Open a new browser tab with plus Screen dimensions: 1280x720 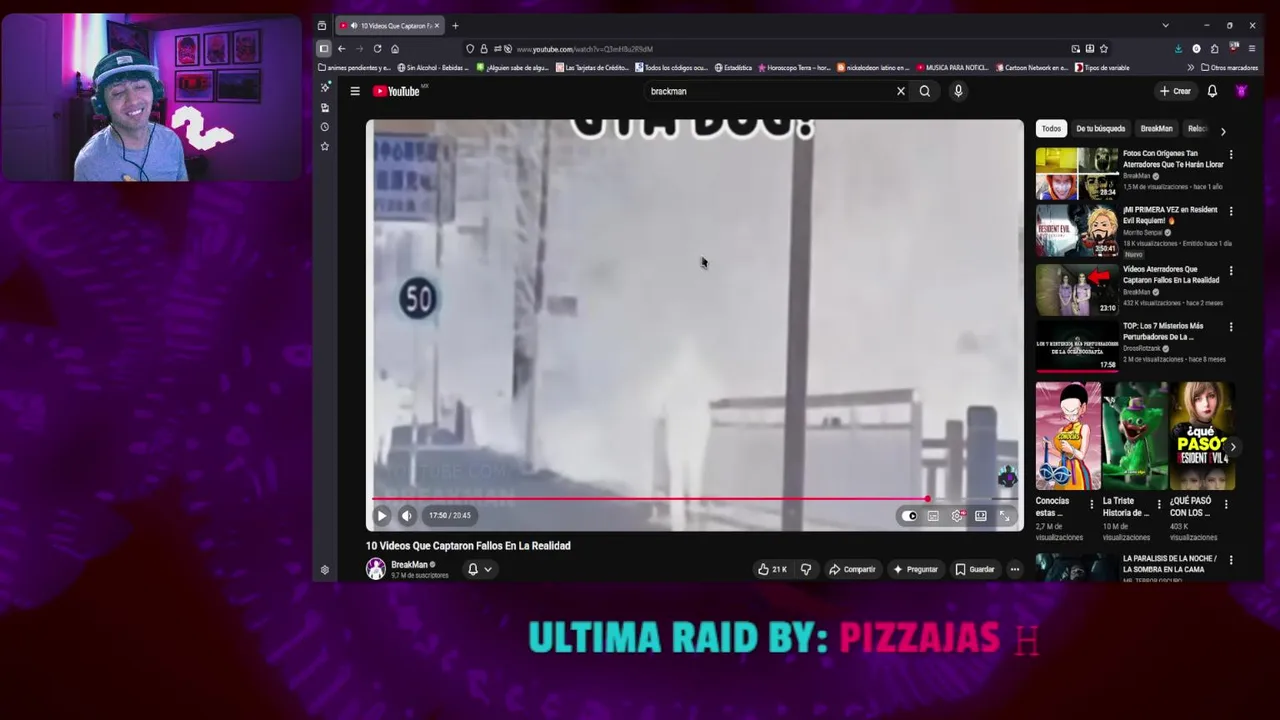pos(455,26)
